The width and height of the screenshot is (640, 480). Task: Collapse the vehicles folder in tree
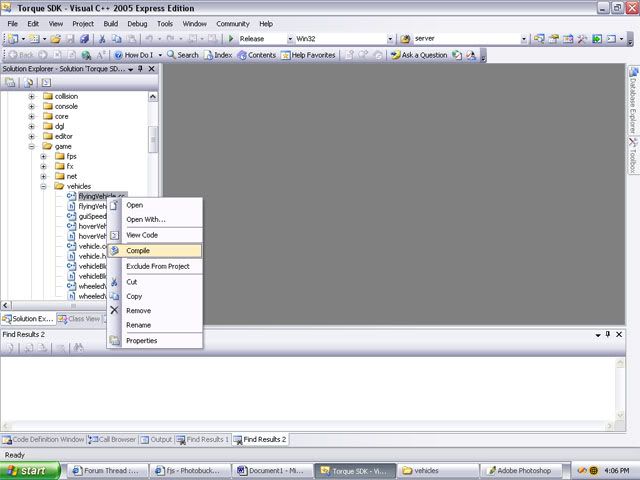[x=44, y=186]
